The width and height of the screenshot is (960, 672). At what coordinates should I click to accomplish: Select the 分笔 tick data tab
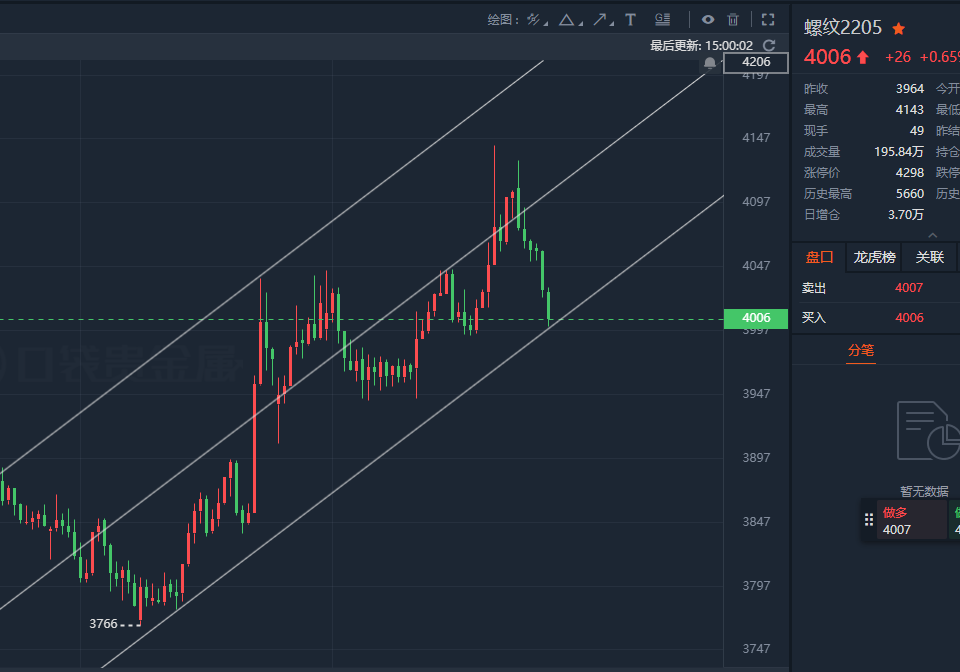861,351
